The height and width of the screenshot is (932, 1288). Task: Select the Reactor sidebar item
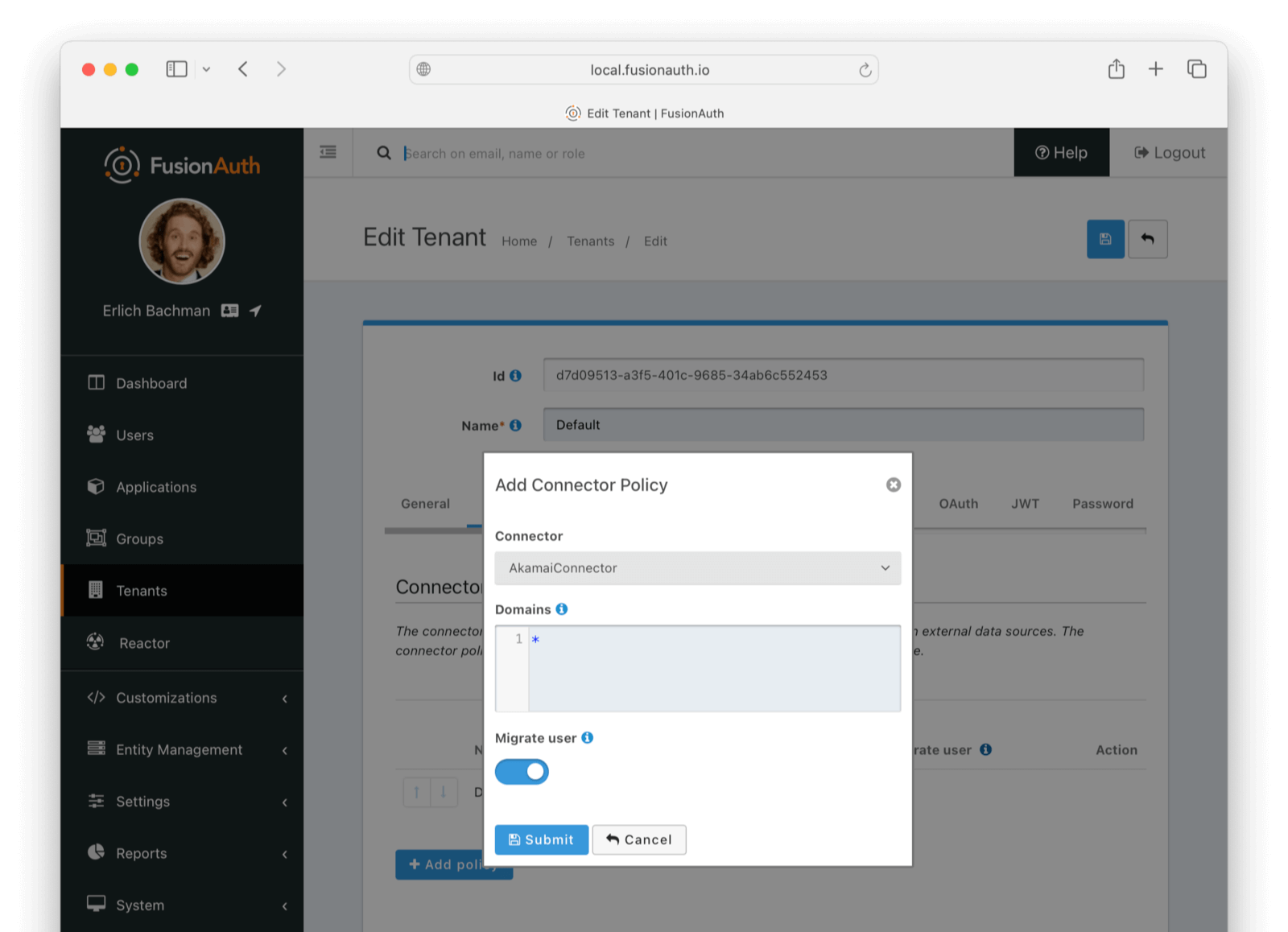[x=144, y=643]
